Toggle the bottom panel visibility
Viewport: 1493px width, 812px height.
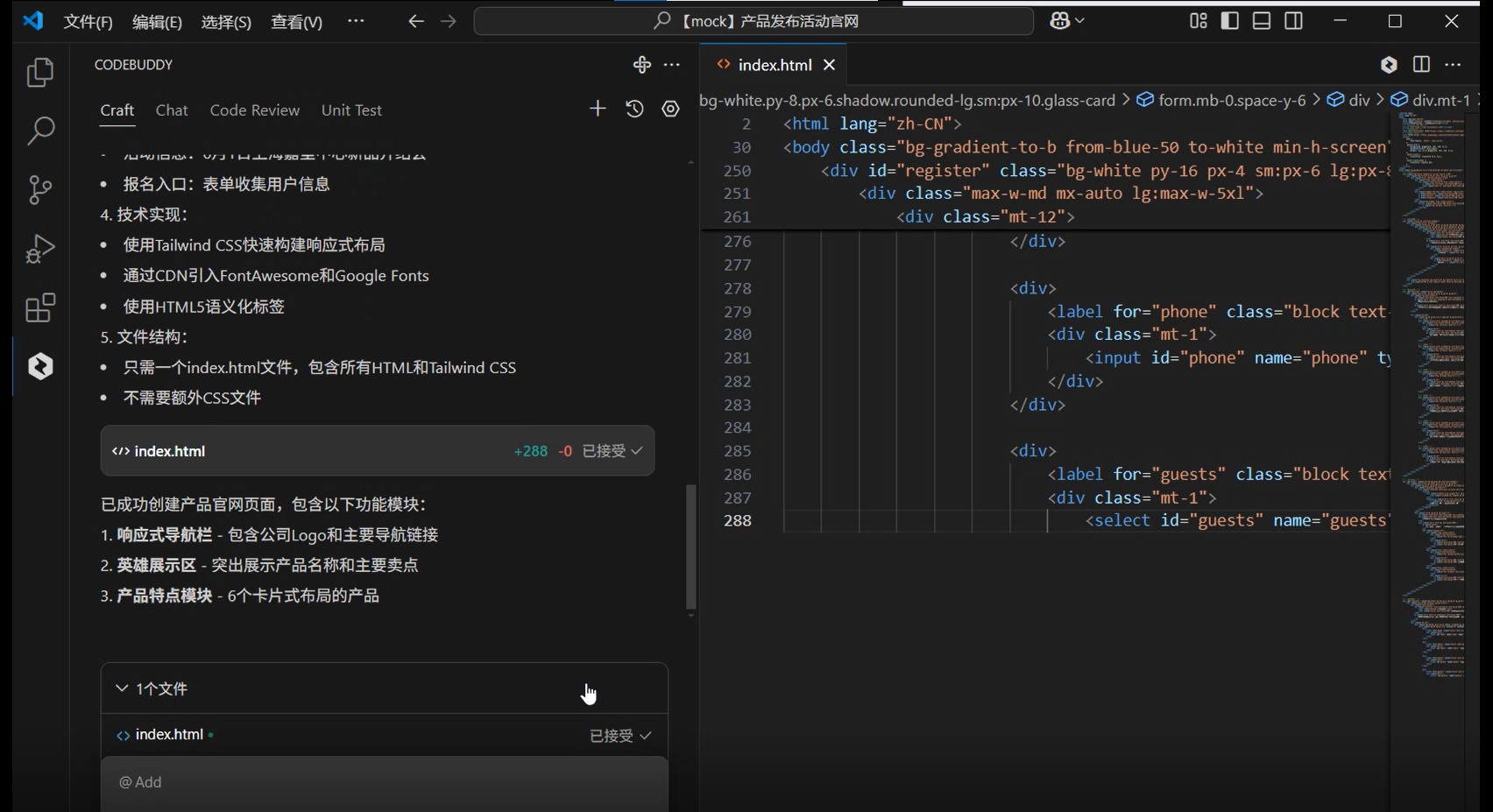pos(1261,21)
